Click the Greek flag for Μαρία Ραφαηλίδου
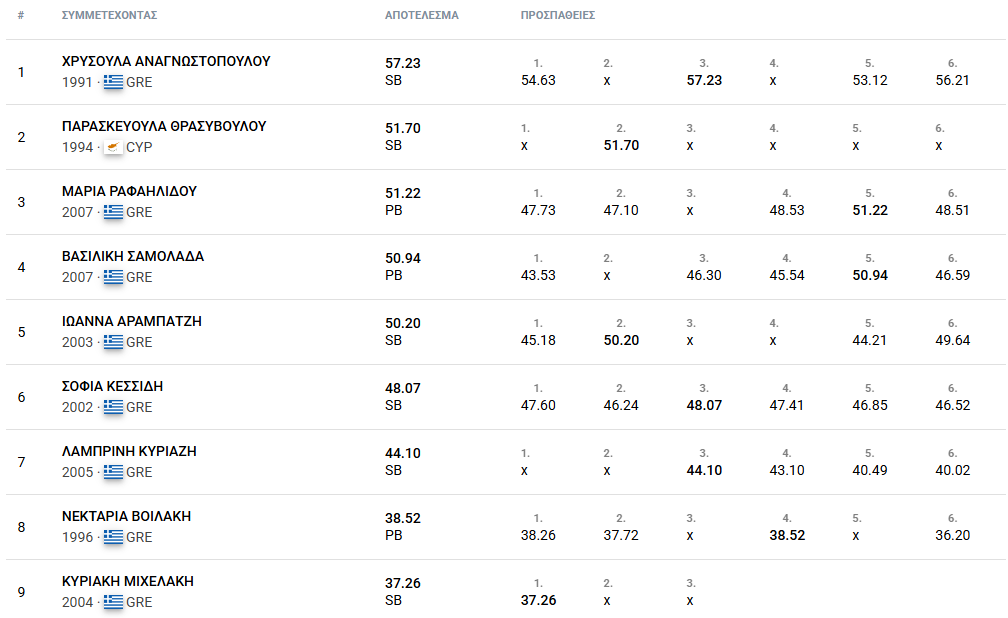1008x618 pixels. (113, 212)
